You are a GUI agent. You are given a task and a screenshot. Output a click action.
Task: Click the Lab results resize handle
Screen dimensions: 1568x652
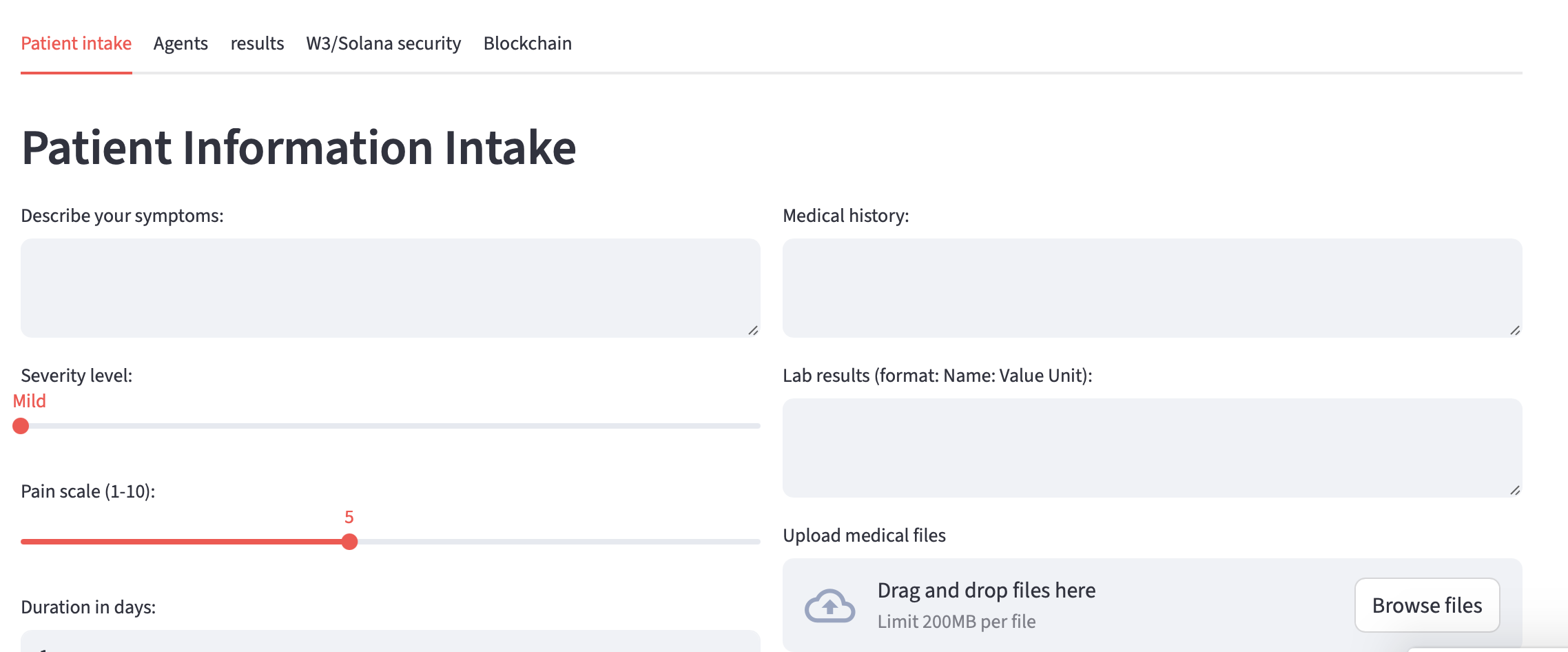[1515, 491]
